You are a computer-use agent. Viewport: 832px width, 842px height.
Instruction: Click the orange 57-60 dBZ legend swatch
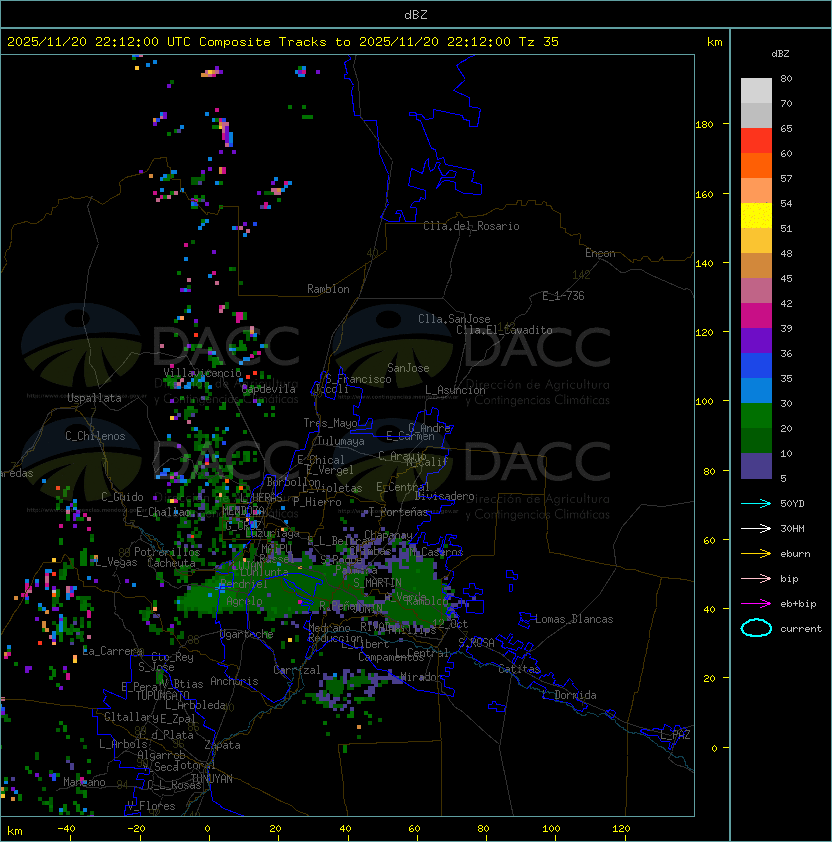(x=756, y=165)
